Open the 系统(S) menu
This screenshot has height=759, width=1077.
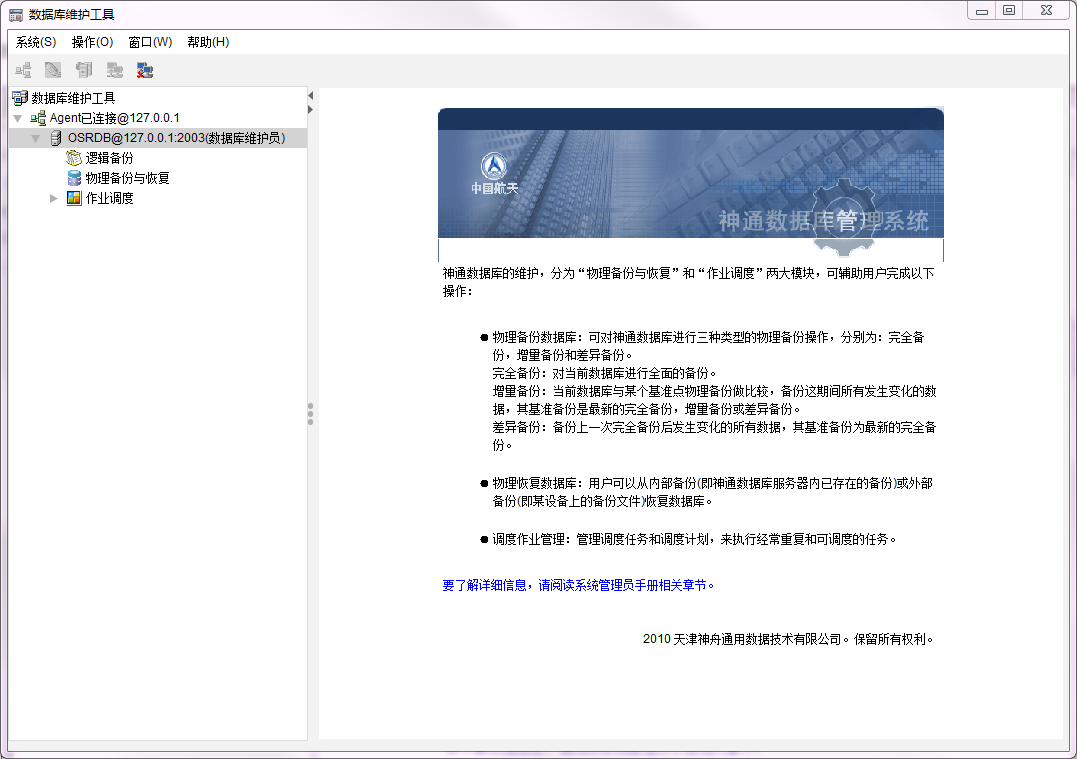click(36, 42)
